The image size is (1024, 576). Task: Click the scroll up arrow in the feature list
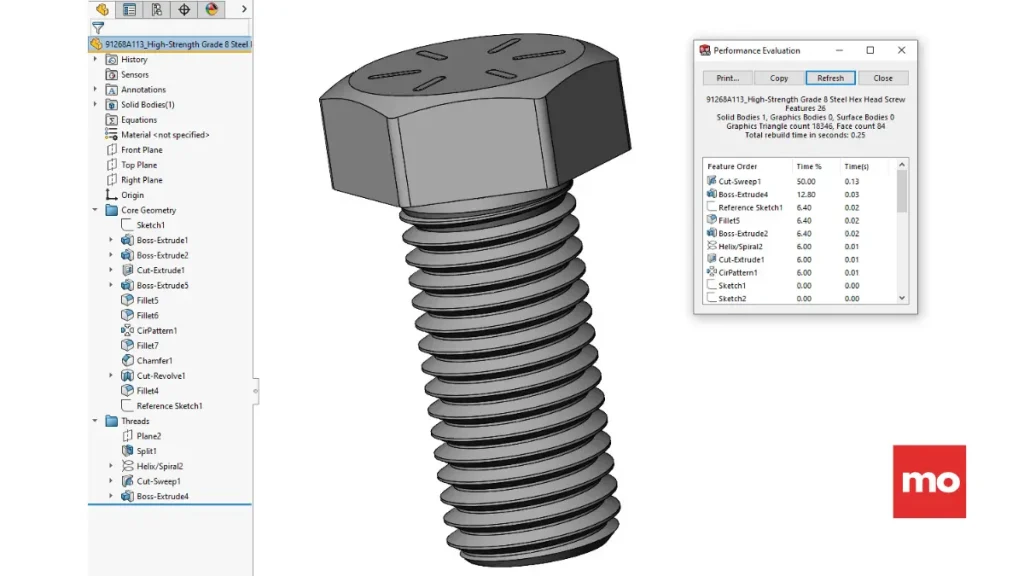902,165
